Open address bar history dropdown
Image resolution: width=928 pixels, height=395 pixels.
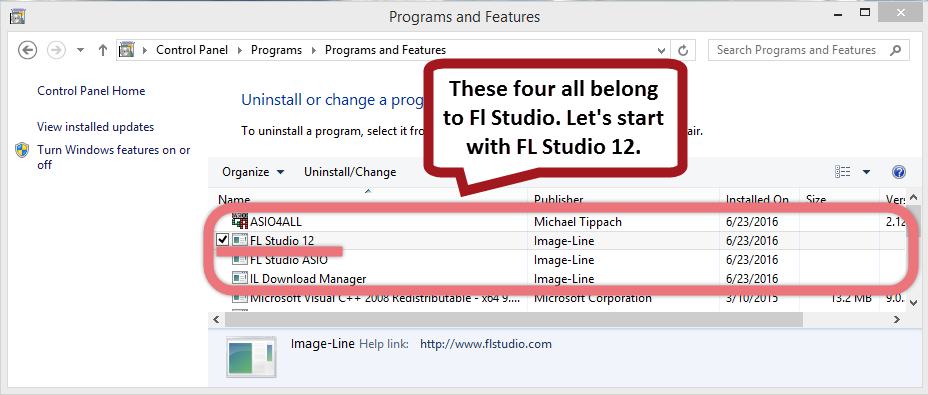(x=662, y=50)
